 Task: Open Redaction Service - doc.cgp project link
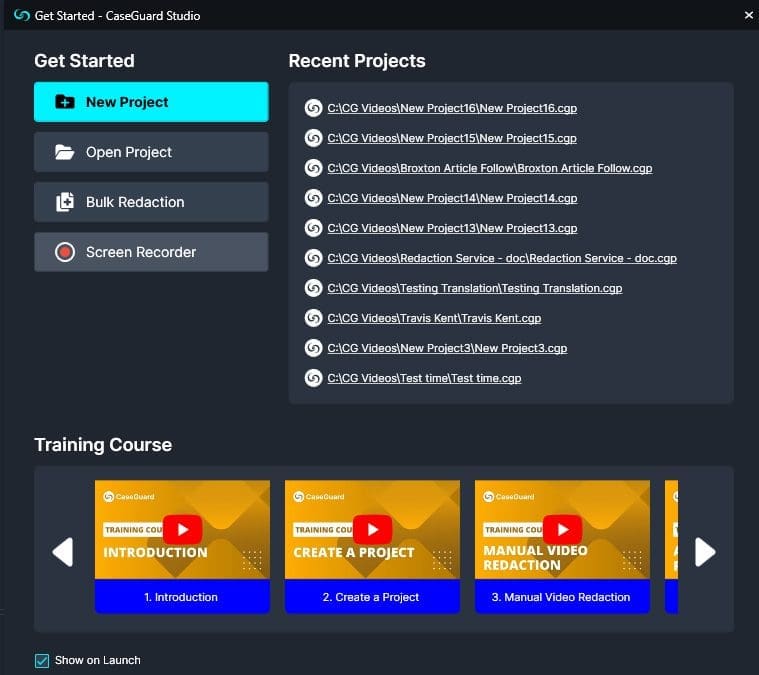[502, 258]
